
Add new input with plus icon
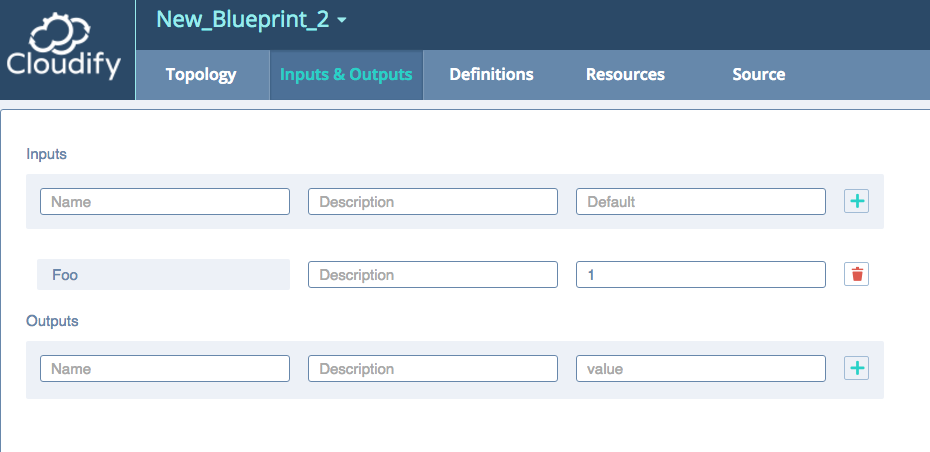(856, 201)
